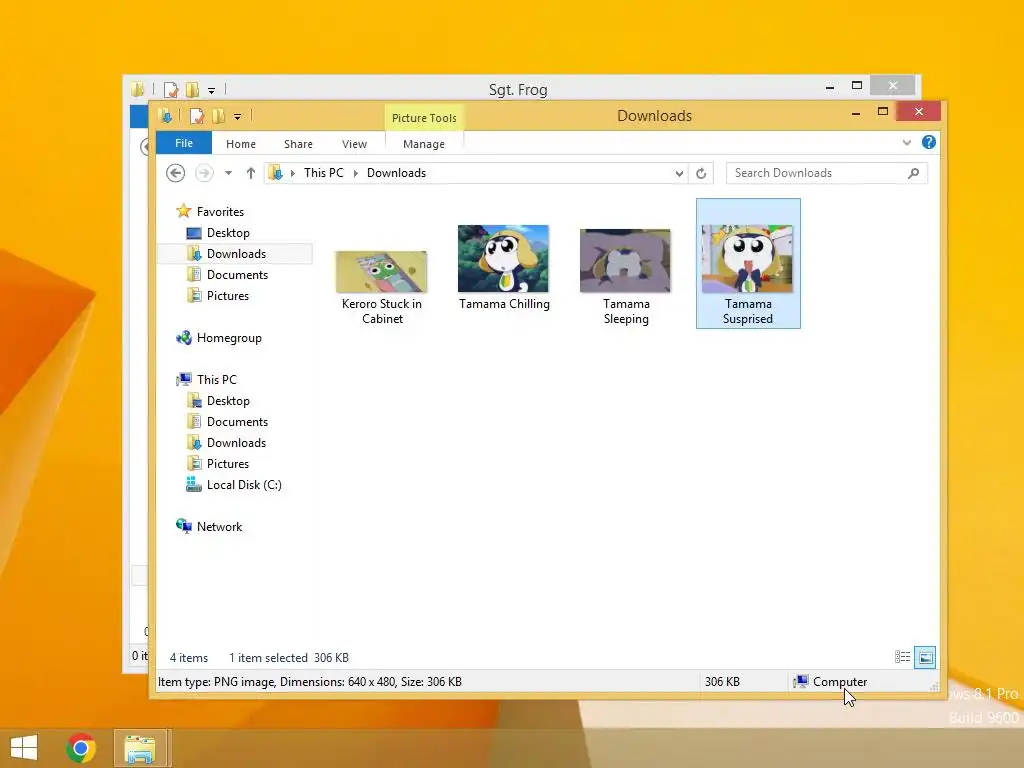Select Downloads under This PC

[x=236, y=442]
